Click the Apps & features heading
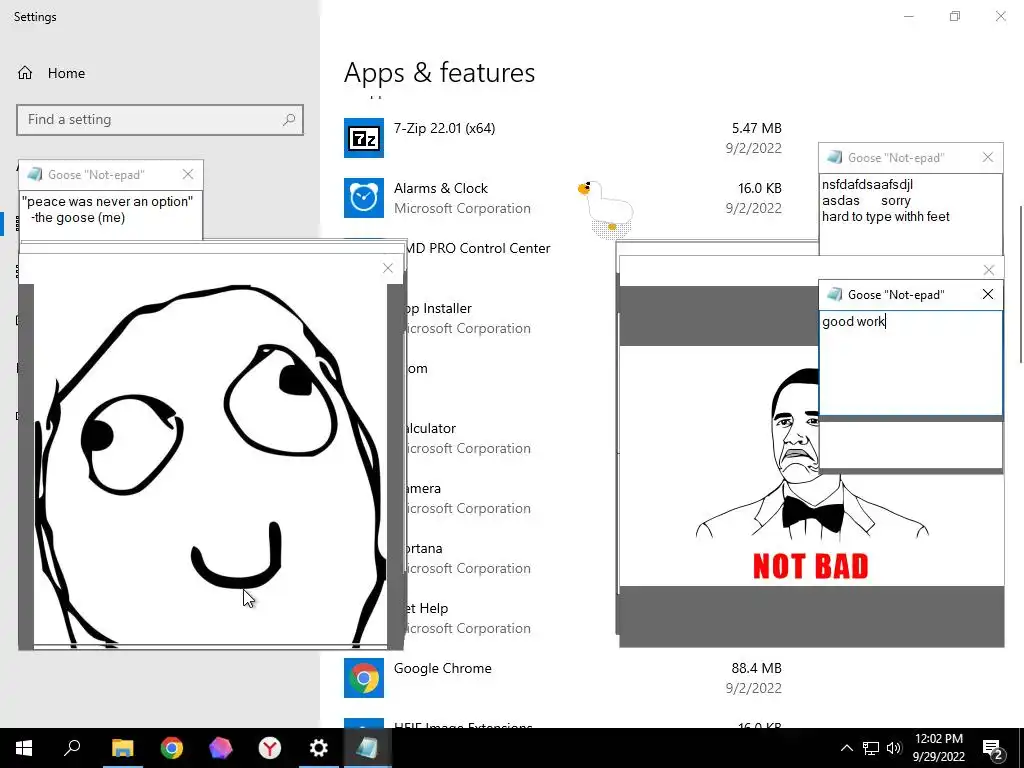Screen dimensions: 1024x768 (440, 72)
